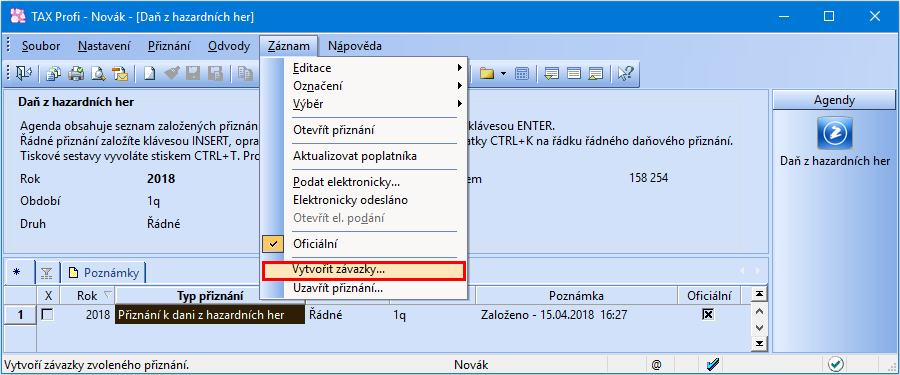
Task: Click the Agendy panel header button
Action: [835, 100]
